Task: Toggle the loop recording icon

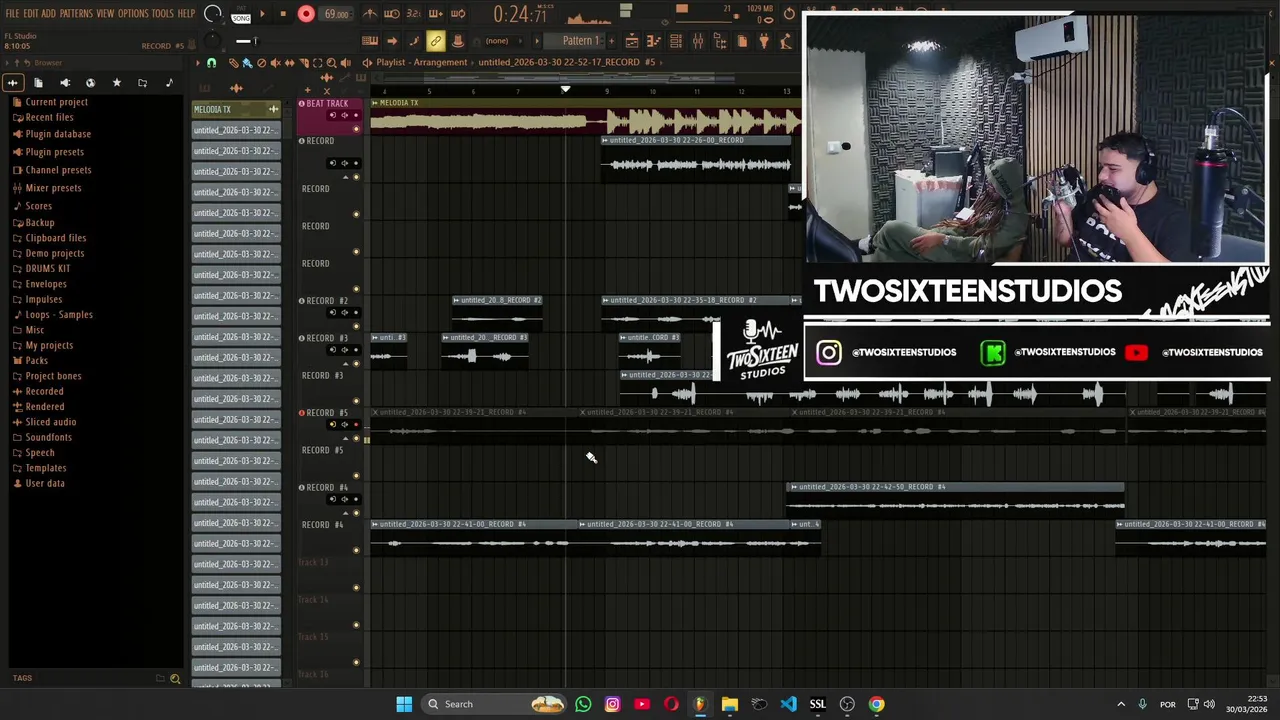Action: [x=458, y=14]
